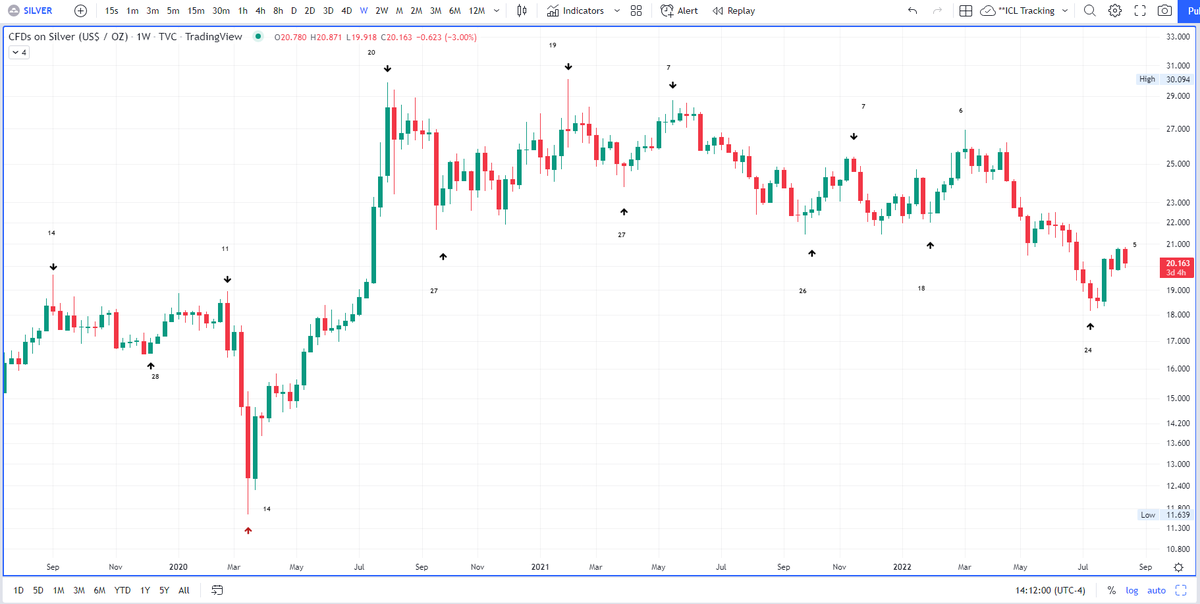Select the red up arrow below March 2020 low
The width and height of the screenshot is (1200, 604).
(248, 530)
